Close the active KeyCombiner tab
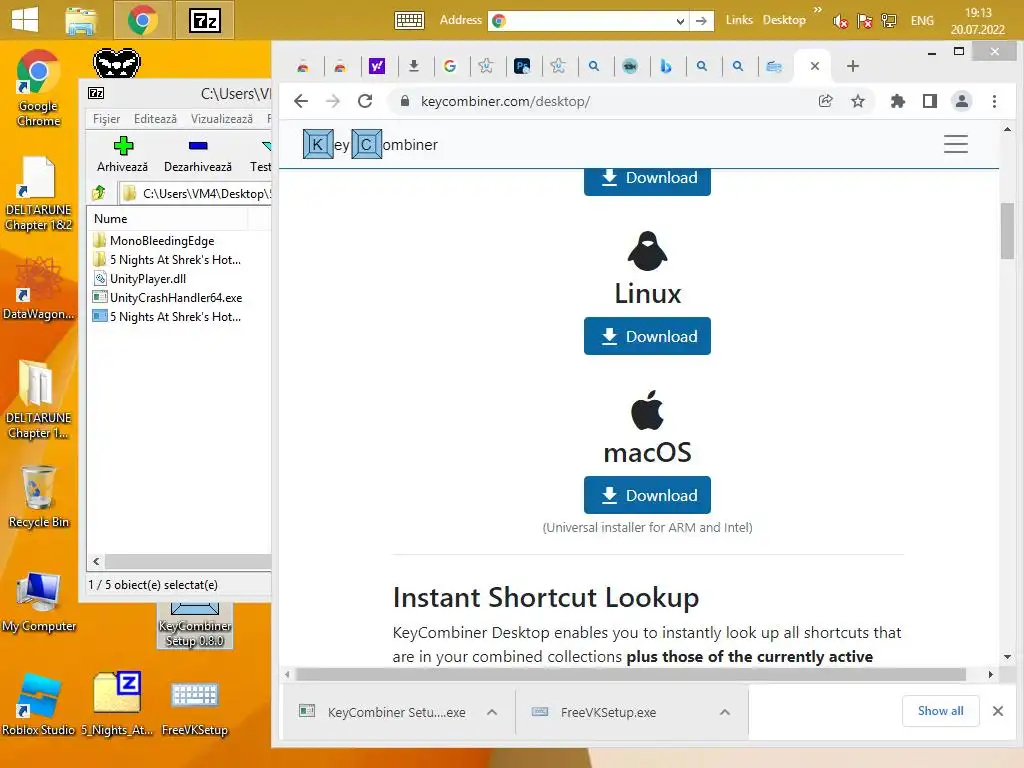This screenshot has height=768, width=1024. [814, 66]
